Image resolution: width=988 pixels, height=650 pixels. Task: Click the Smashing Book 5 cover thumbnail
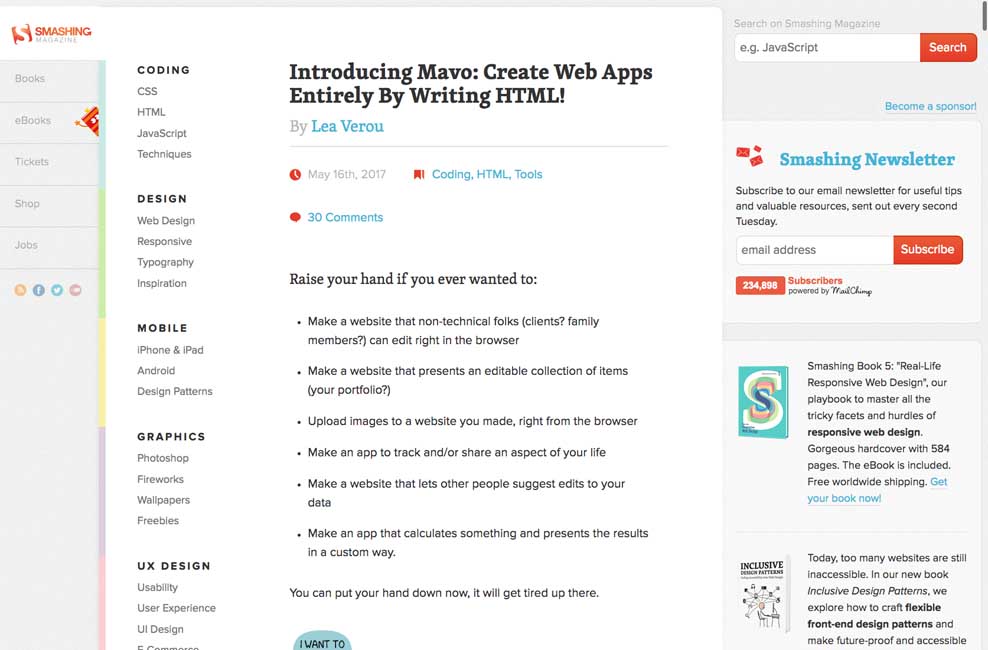[763, 402]
